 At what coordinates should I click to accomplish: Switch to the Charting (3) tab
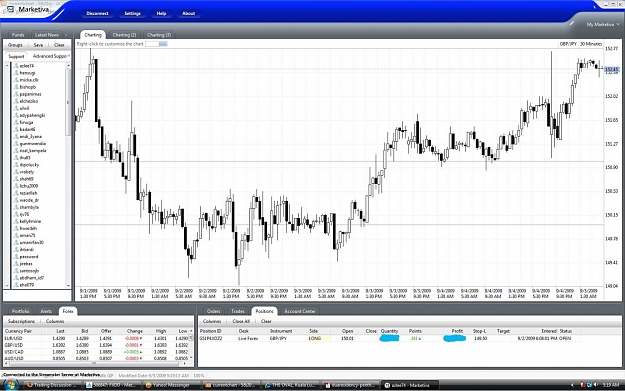[x=159, y=35]
